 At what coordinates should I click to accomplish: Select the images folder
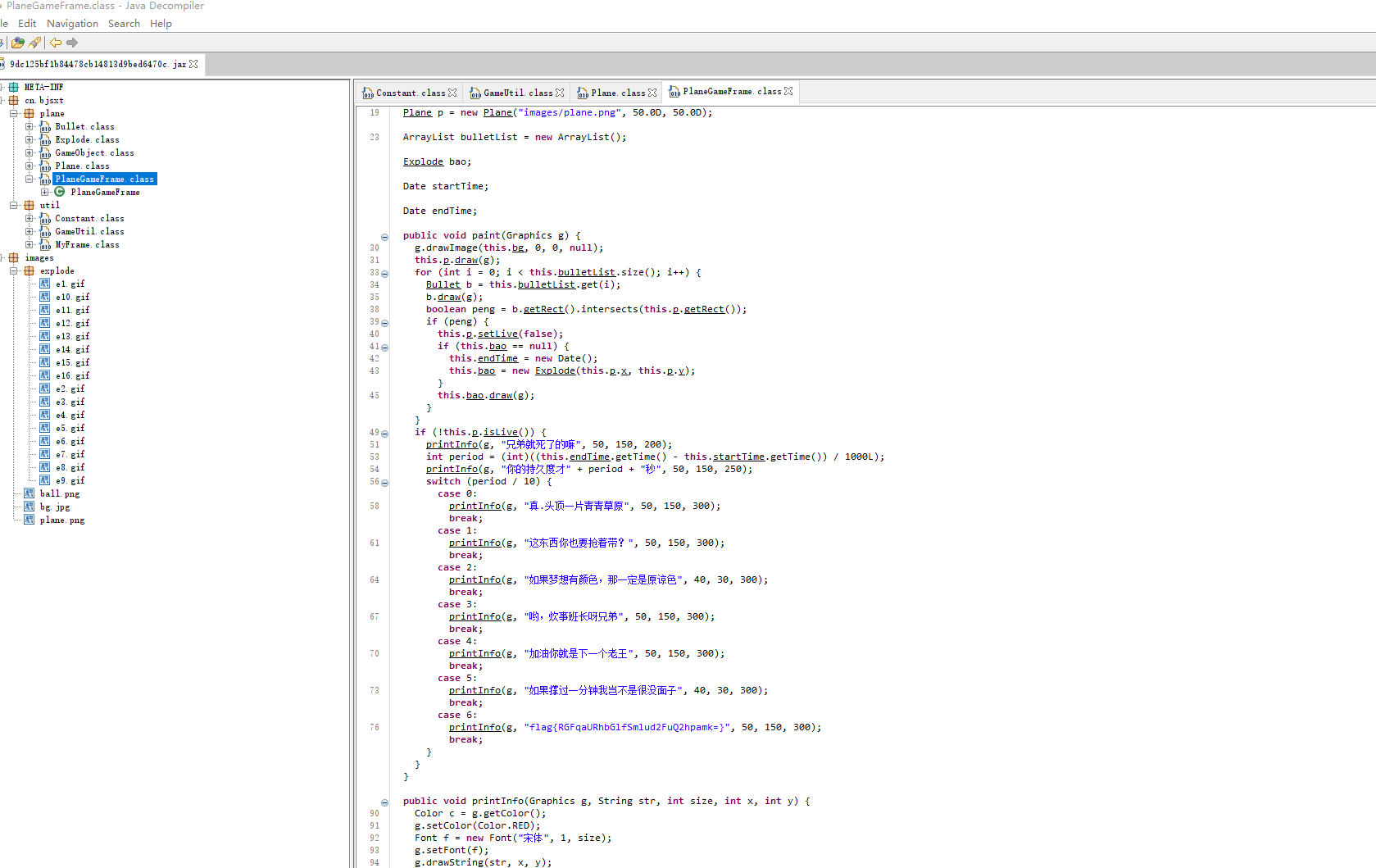point(39,258)
